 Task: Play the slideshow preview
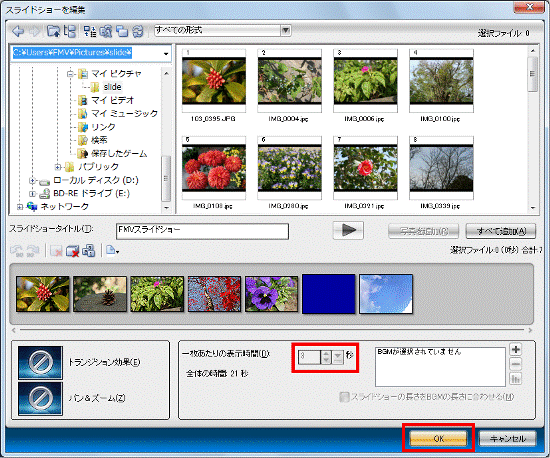(x=348, y=230)
